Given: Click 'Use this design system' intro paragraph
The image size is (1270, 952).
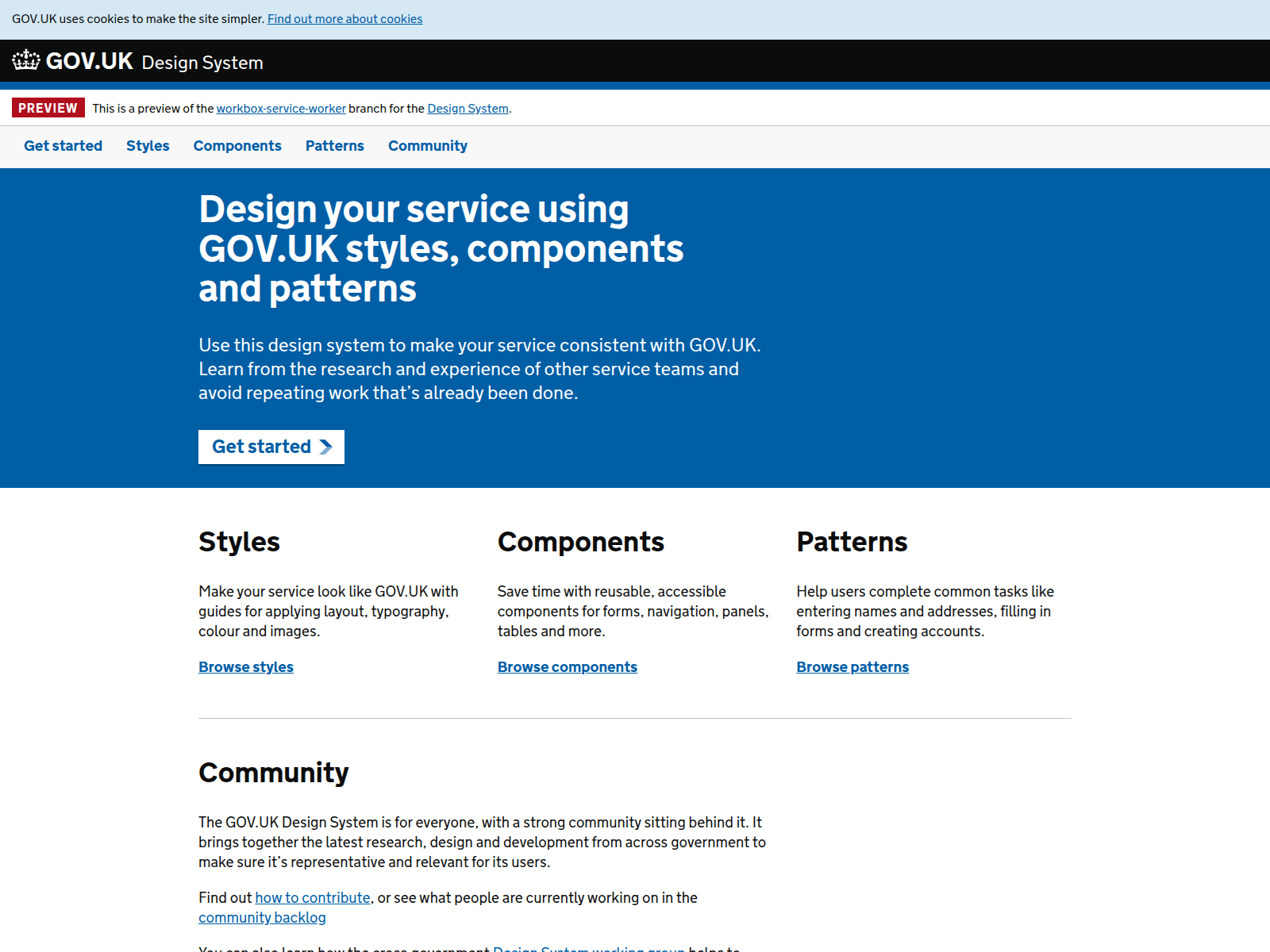Looking at the screenshot, I should click(x=479, y=369).
